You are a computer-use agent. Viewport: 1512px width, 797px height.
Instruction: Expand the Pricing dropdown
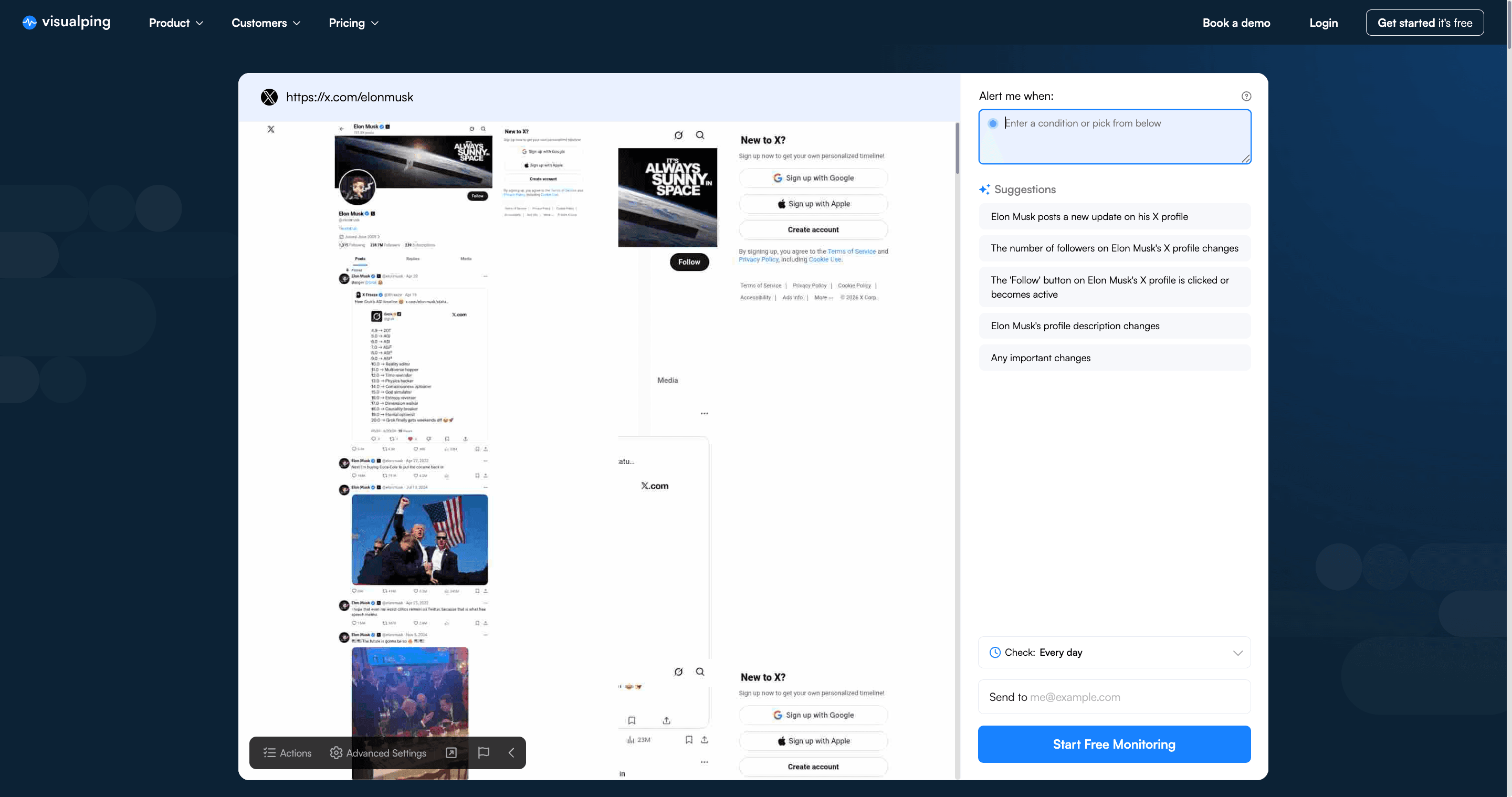click(x=353, y=23)
